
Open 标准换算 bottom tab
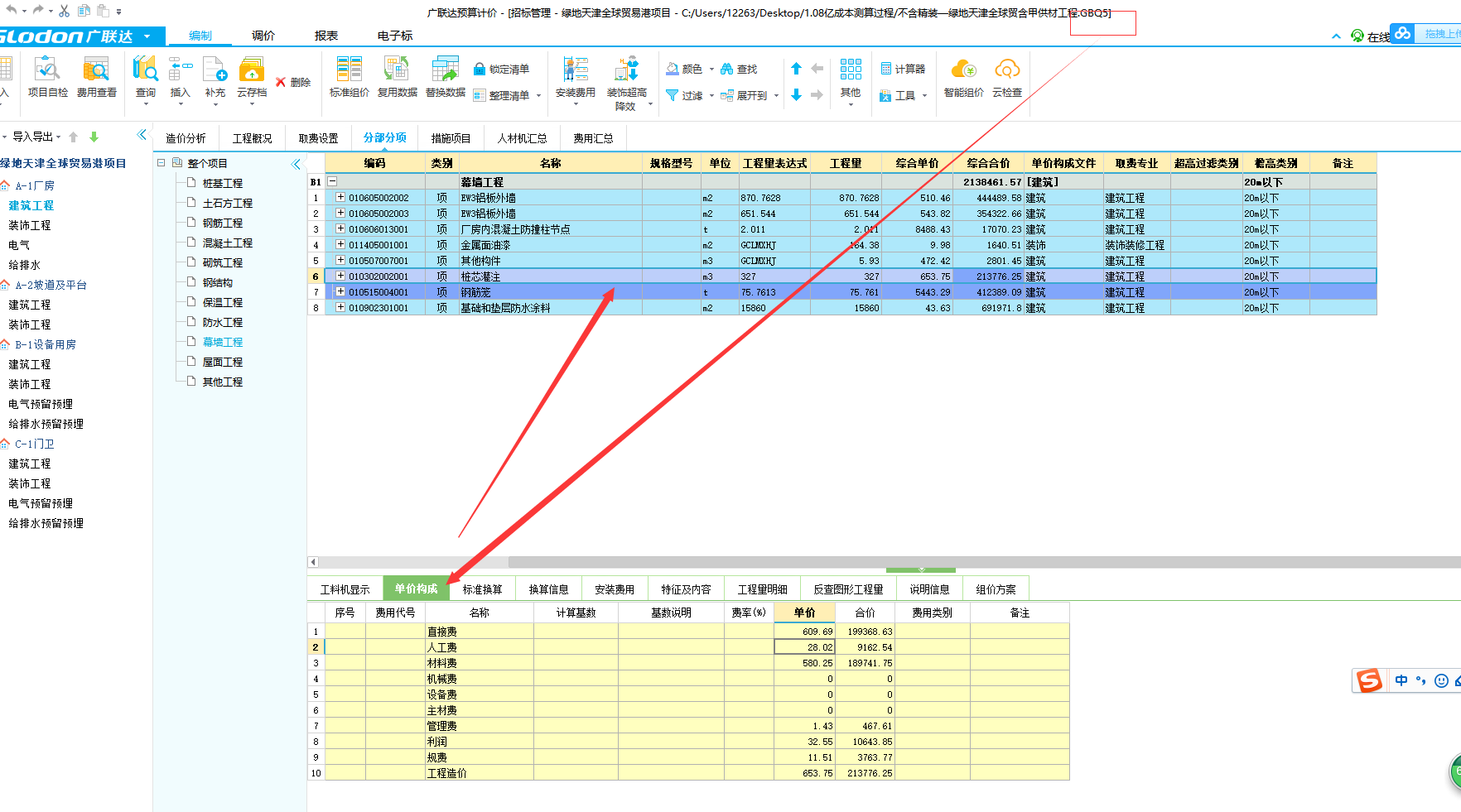pos(482,589)
